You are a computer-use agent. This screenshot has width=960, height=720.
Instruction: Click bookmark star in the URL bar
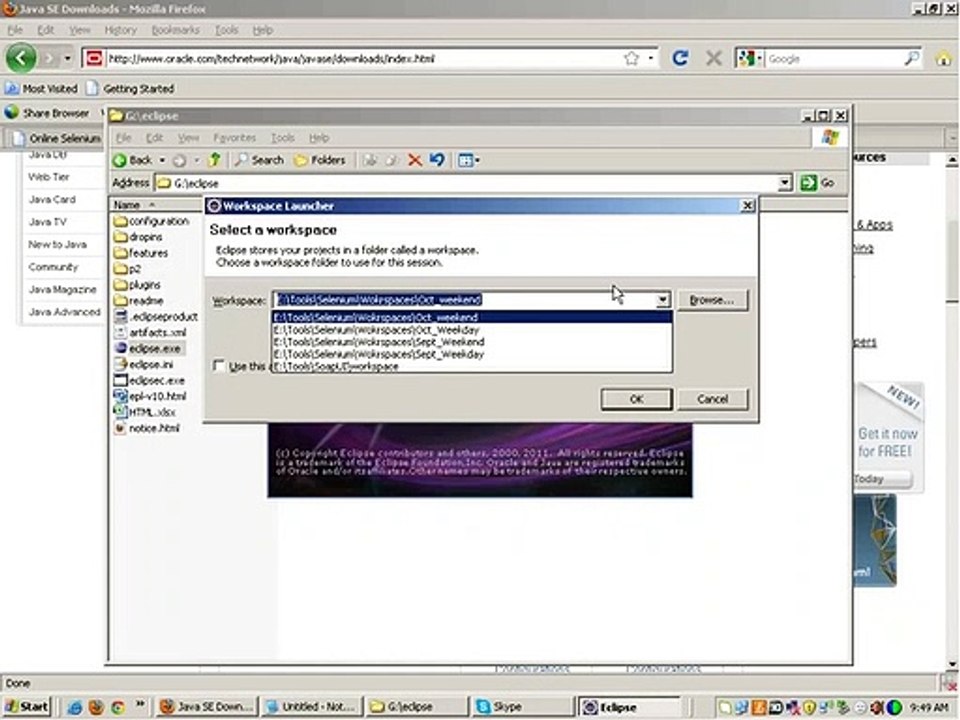(631, 59)
